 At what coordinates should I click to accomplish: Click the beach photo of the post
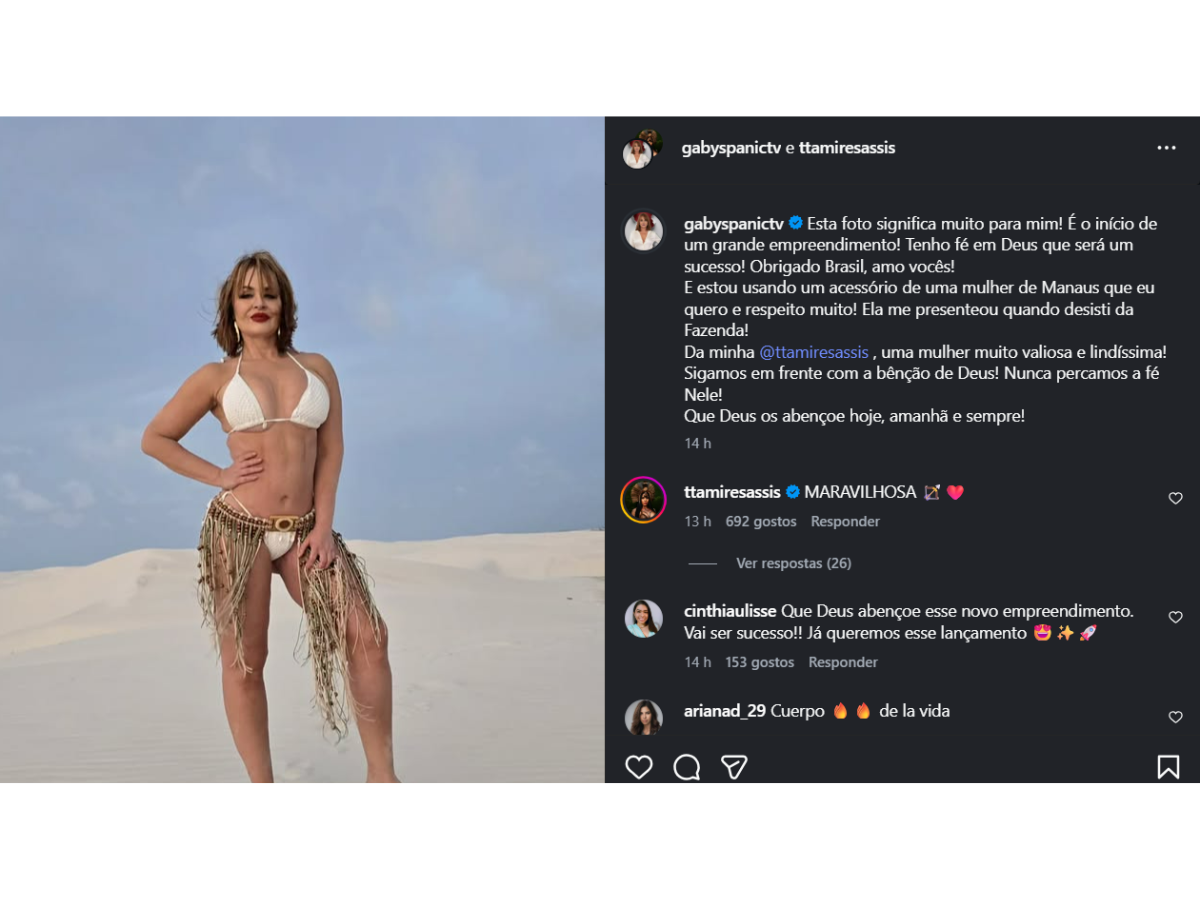(302, 449)
